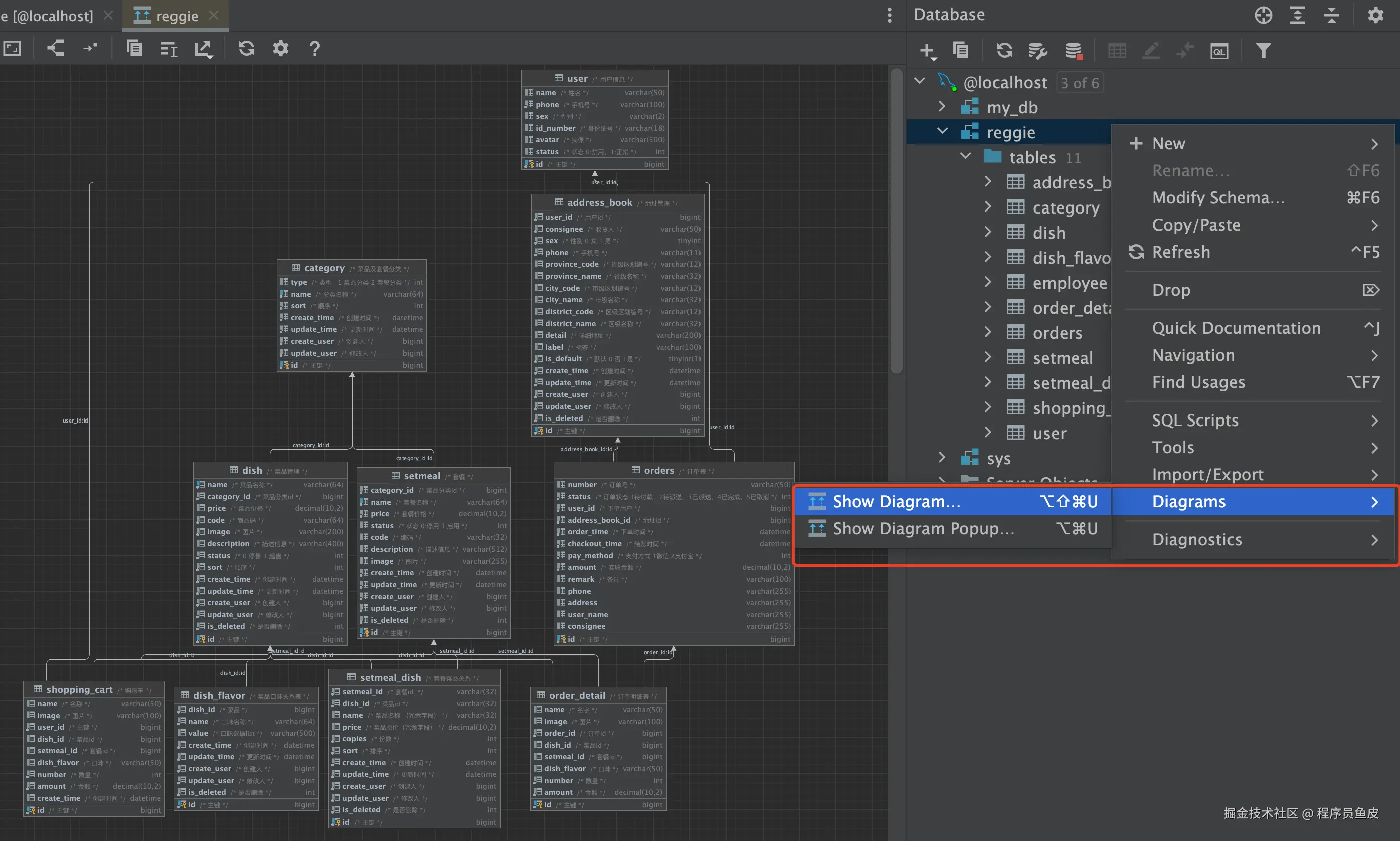Click the diagram vertical scrollbar

(x=896, y=221)
